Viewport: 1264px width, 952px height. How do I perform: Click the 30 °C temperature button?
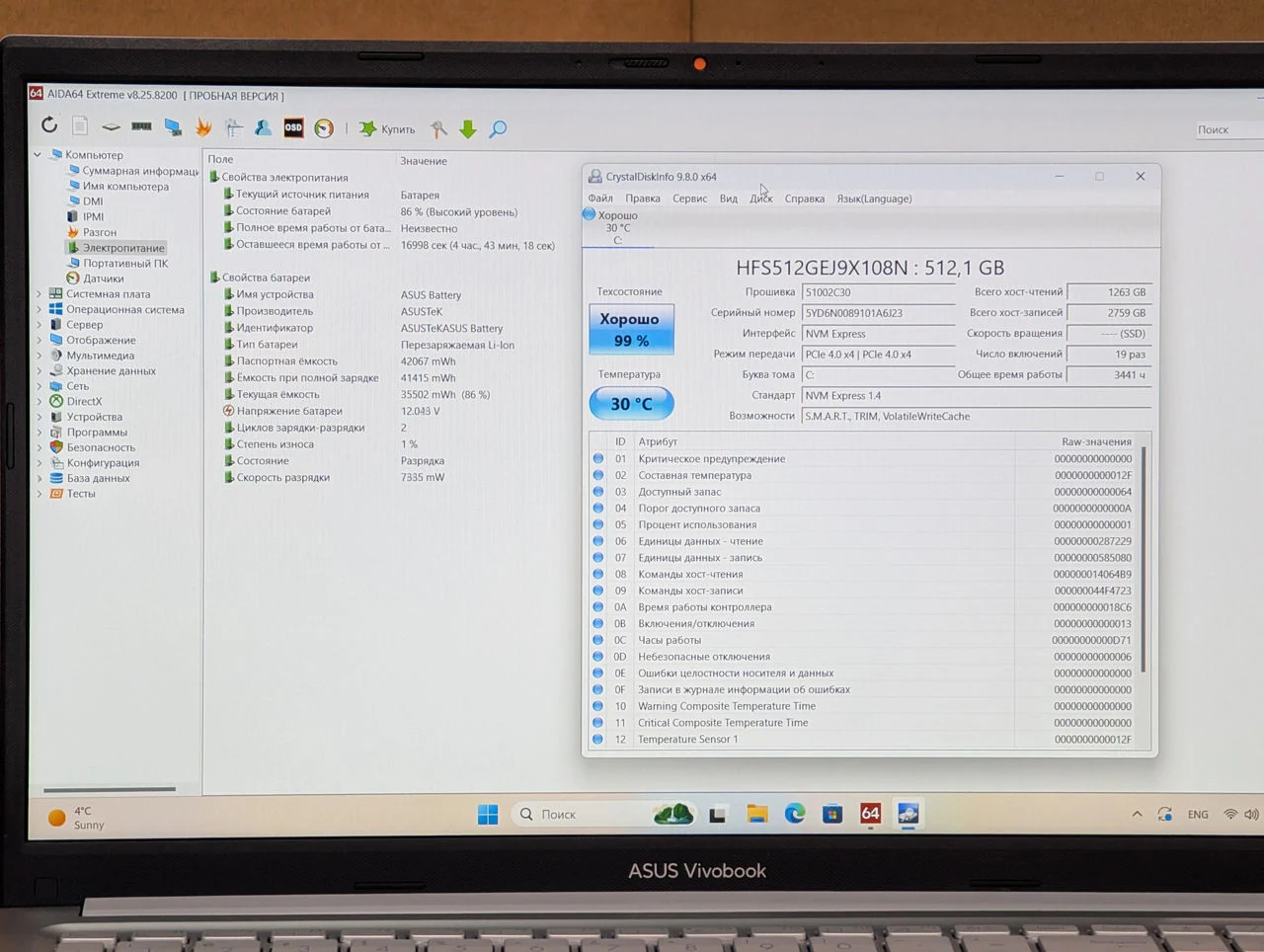click(631, 403)
